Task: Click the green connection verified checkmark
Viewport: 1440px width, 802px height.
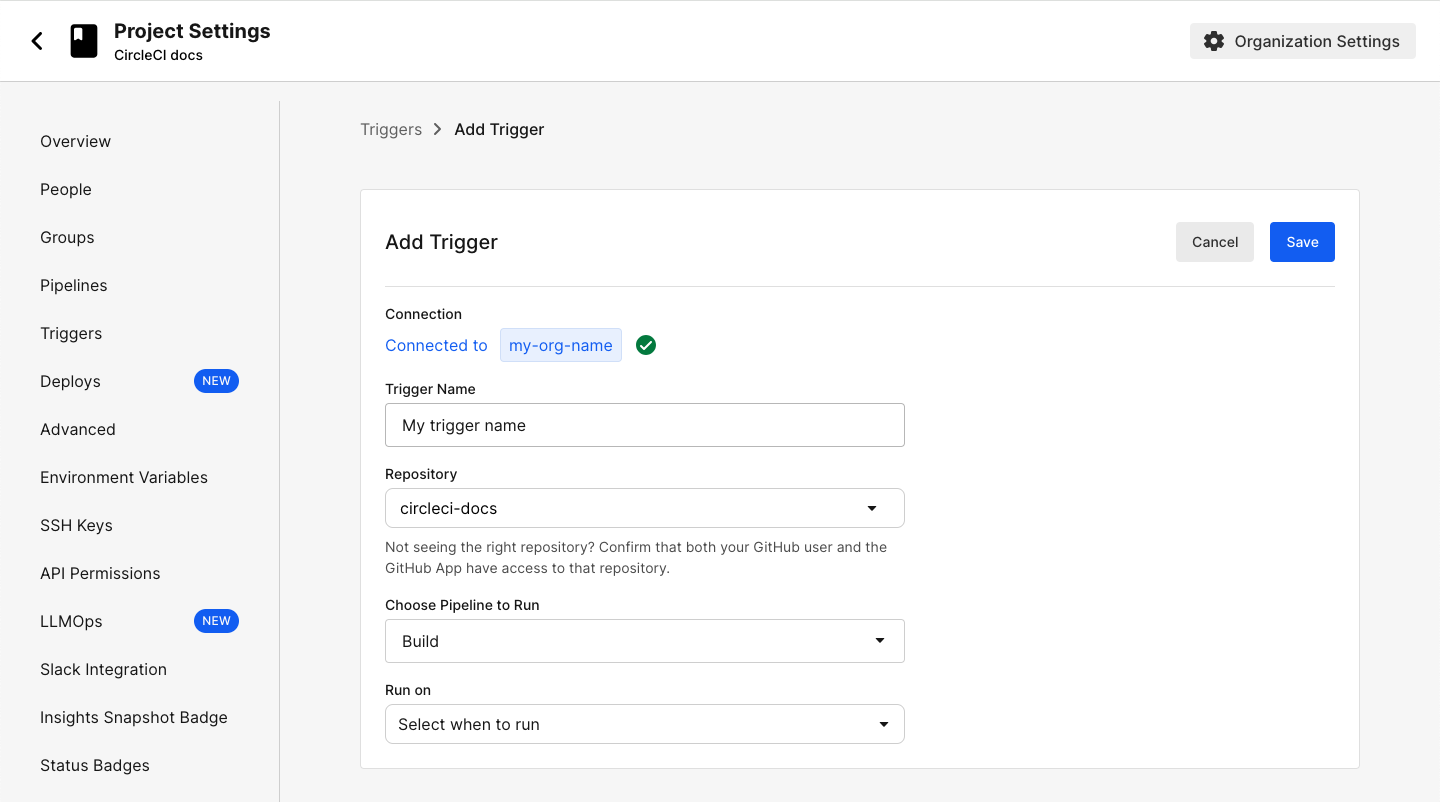Action: [646, 345]
